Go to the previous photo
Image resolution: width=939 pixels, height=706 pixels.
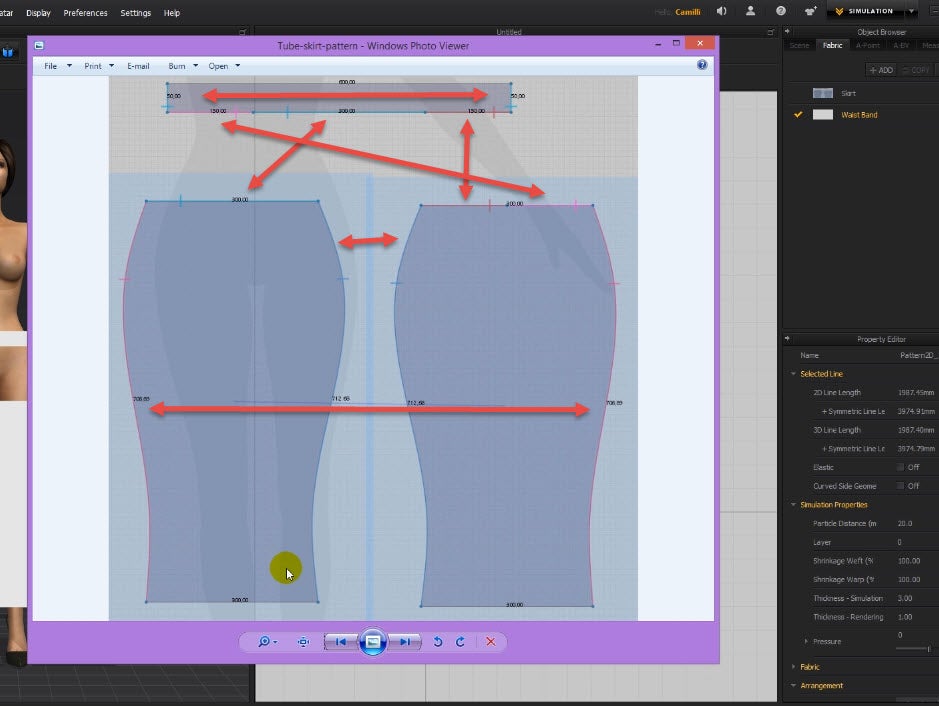(340, 642)
